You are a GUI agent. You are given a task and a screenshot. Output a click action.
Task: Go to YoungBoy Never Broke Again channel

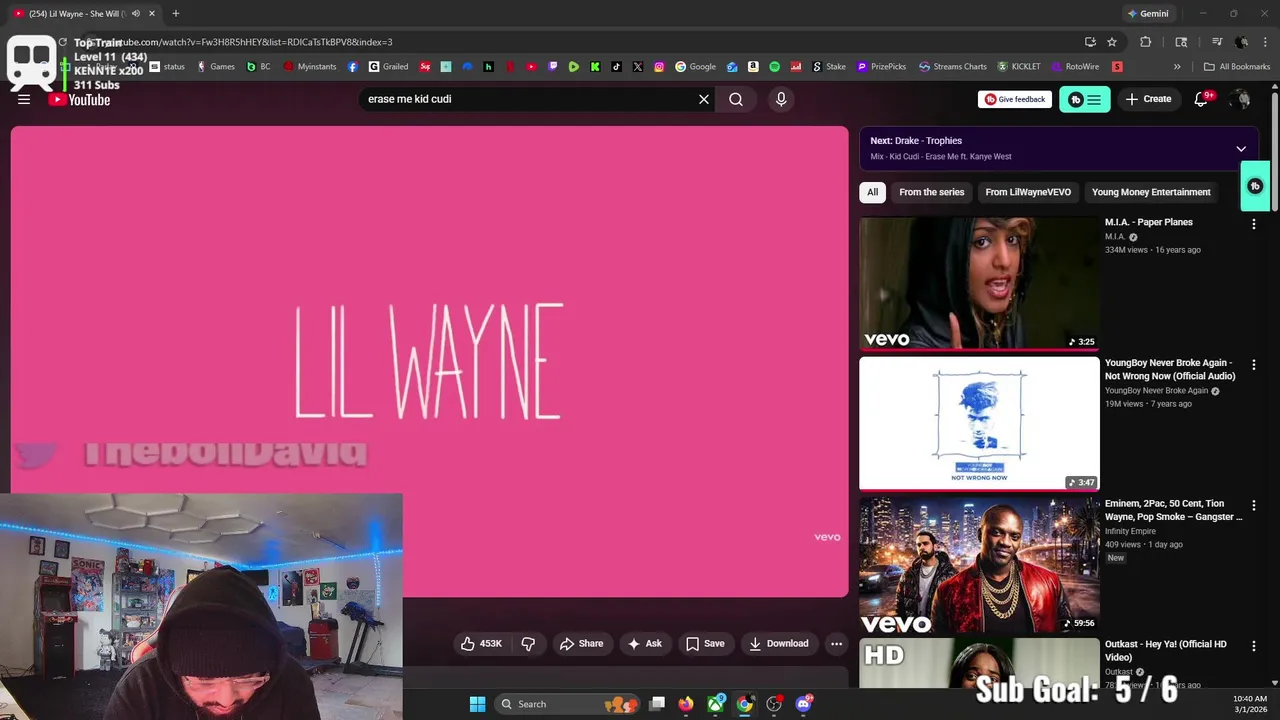1157,390
